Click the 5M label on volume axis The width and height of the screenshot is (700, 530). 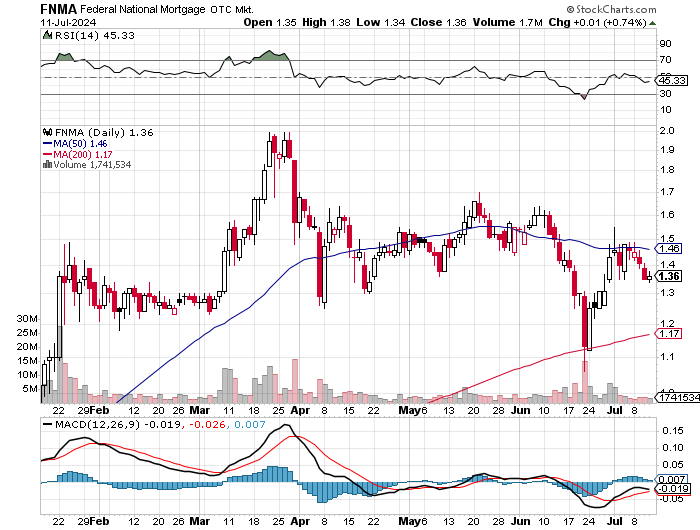30,389
